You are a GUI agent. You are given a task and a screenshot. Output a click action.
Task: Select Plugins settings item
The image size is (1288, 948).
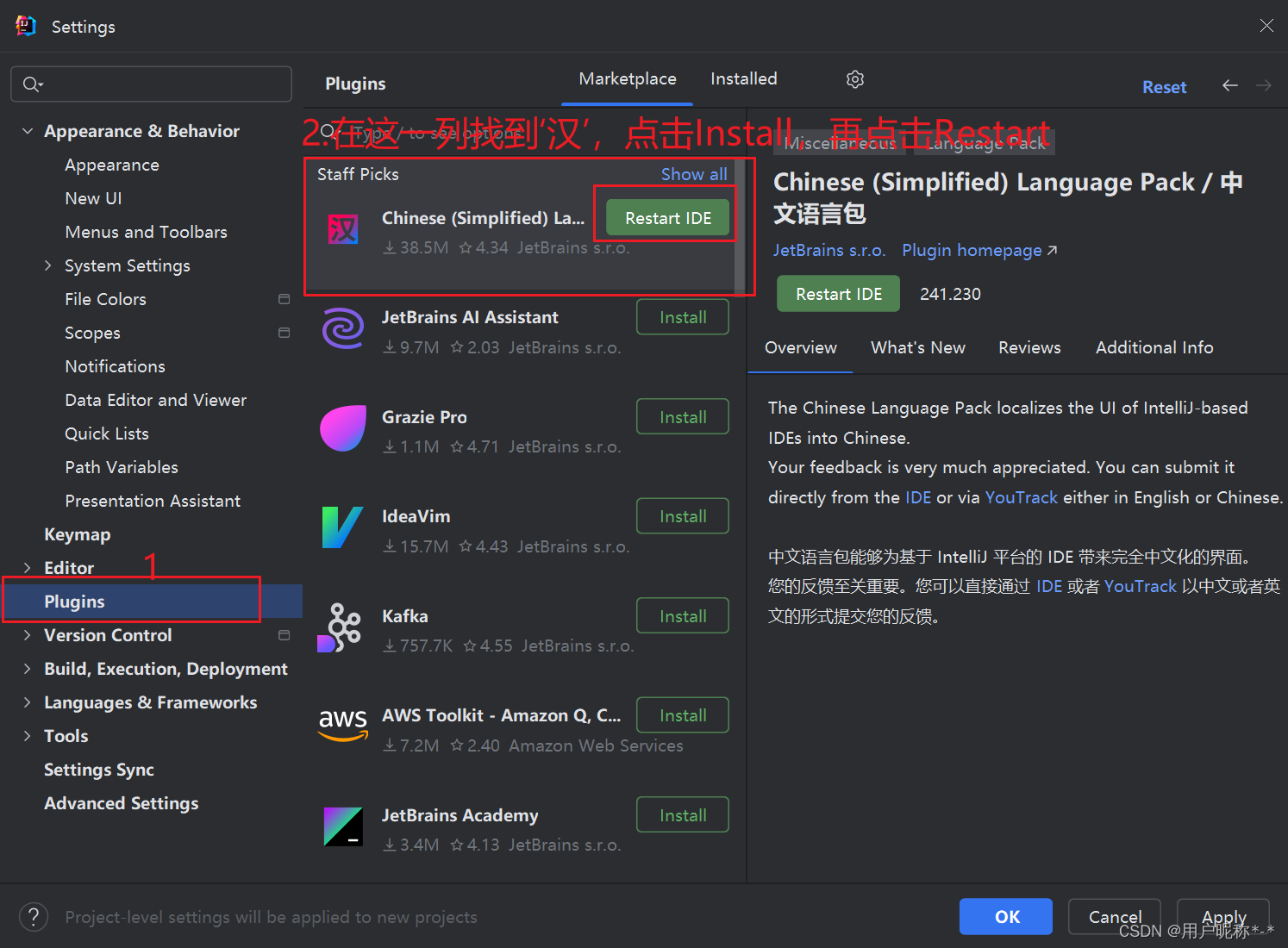click(153, 602)
